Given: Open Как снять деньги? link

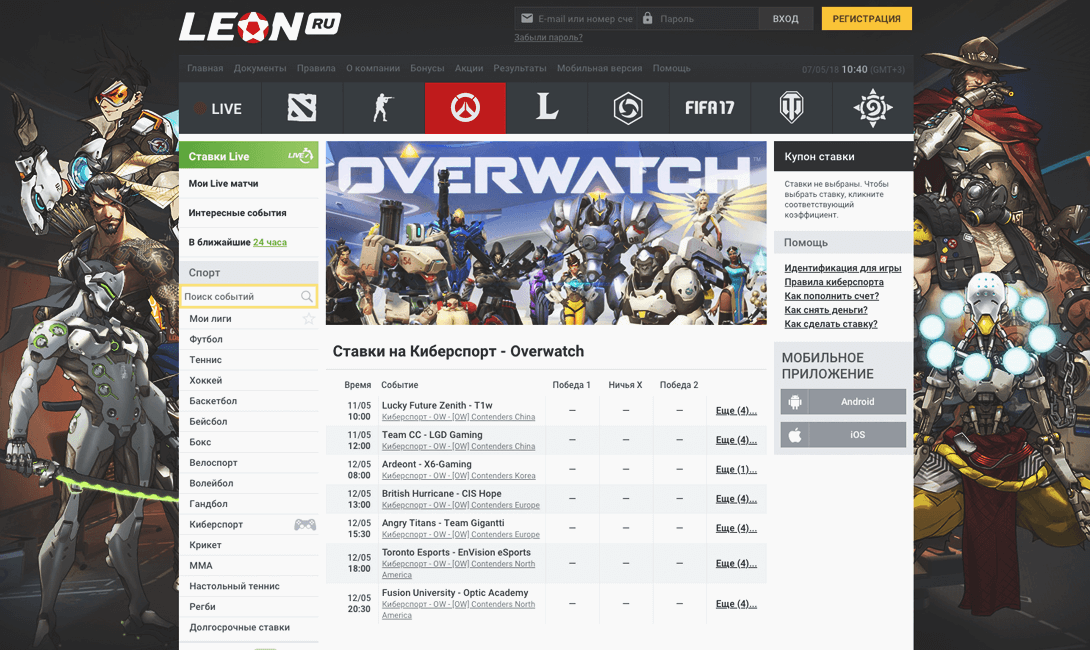Looking at the screenshot, I should click(826, 310).
